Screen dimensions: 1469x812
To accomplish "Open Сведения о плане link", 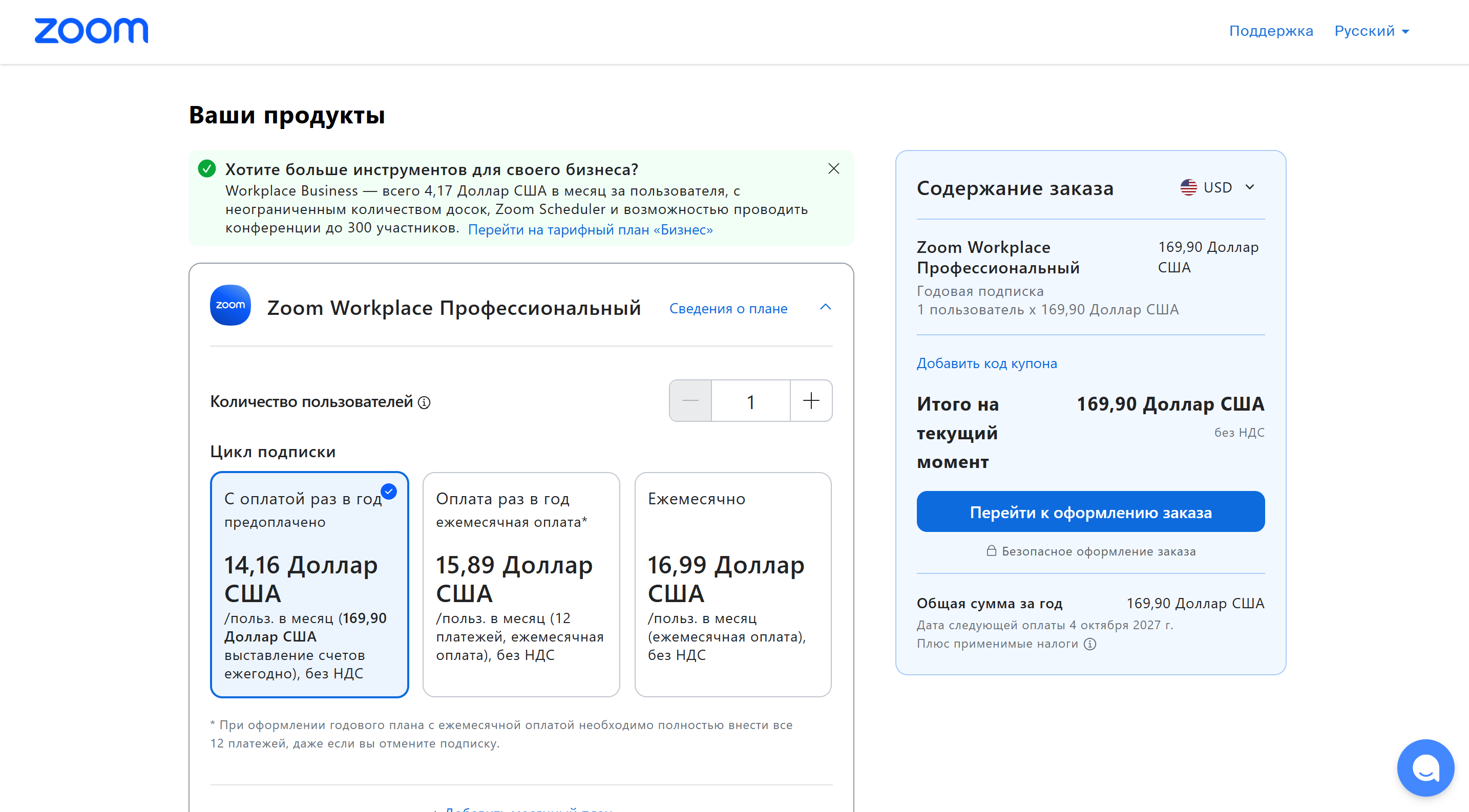I will tap(728, 308).
